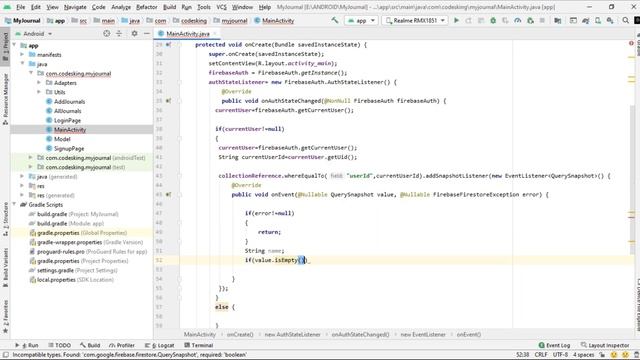Toggle the Profiler tool window
Viewport: 640px width, 360px height.
[x=122, y=345]
